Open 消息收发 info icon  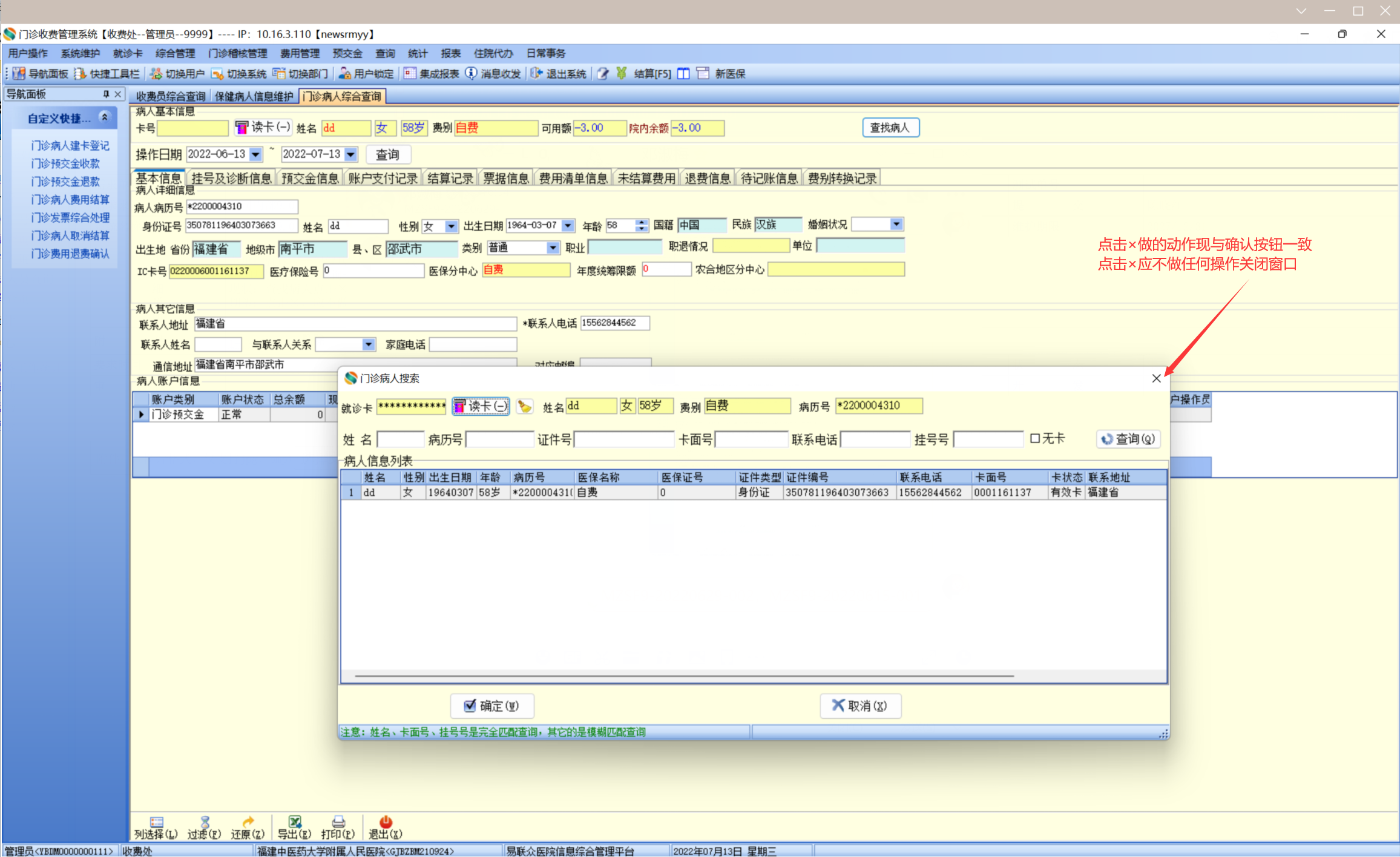[471, 73]
